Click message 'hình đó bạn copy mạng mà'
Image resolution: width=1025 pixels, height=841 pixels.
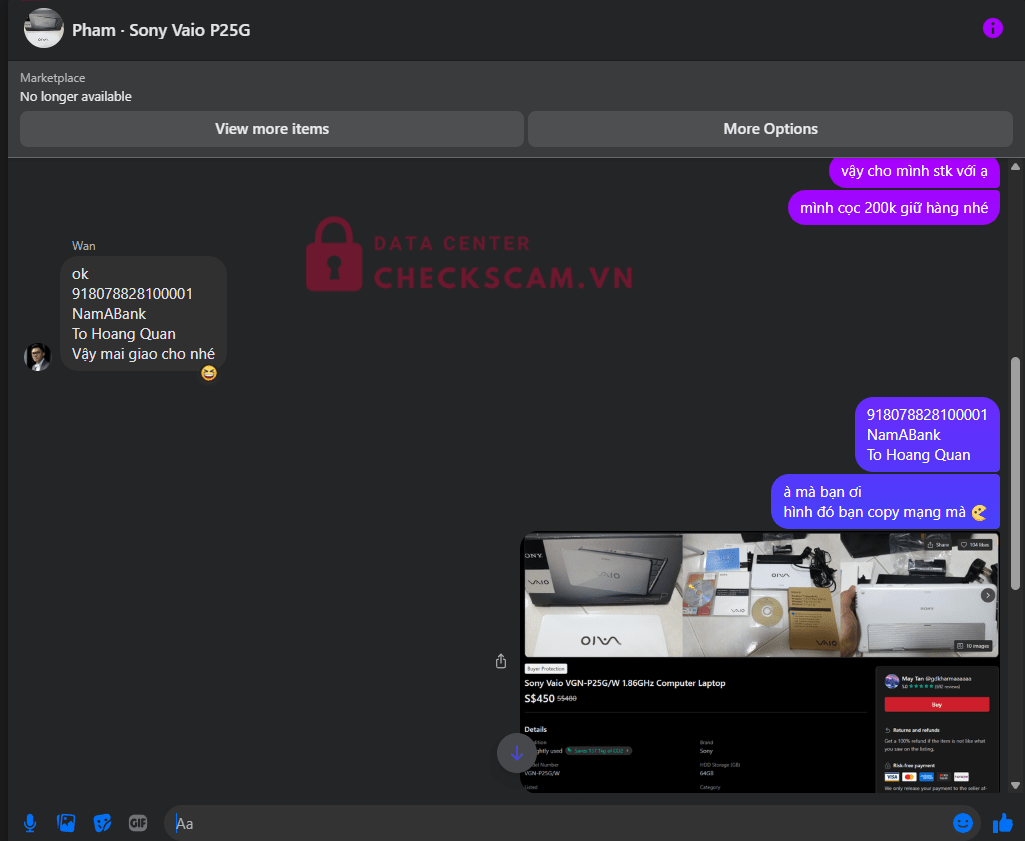coord(885,502)
